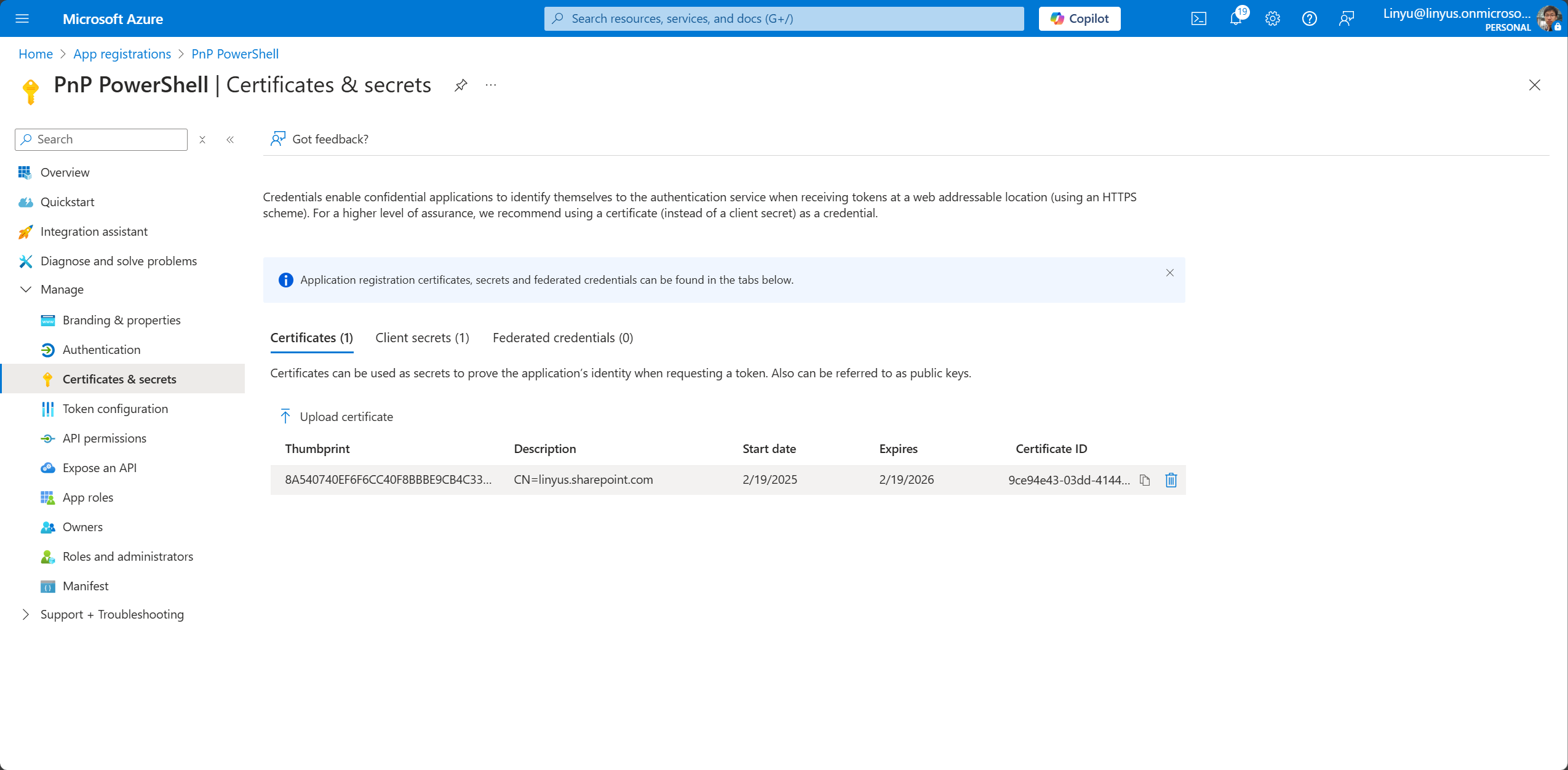This screenshot has width=1568, height=770.
Task: Pin the Certificates & secrets page
Action: [x=460, y=85]
